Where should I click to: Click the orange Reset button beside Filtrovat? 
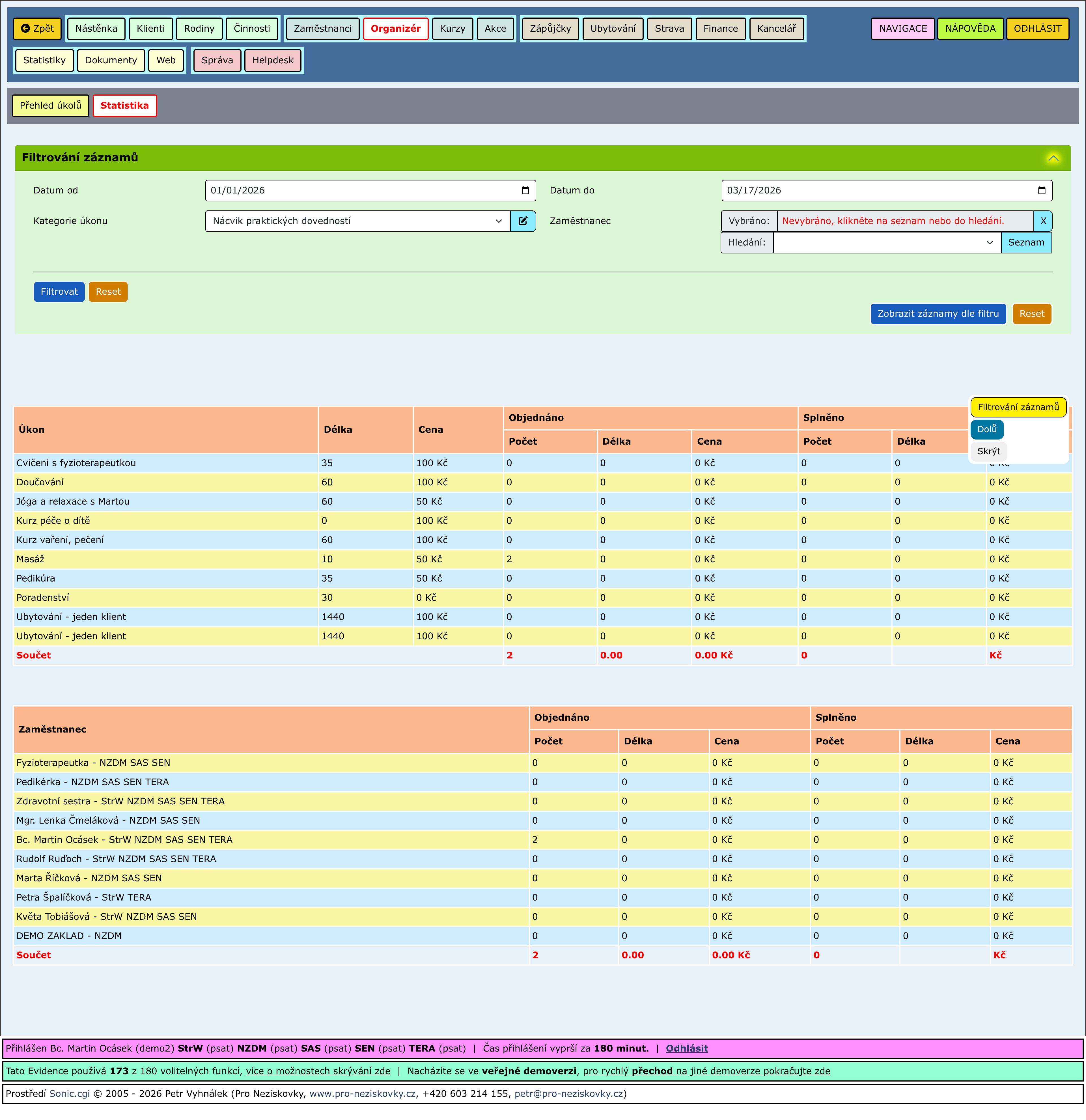coord(108,292)
